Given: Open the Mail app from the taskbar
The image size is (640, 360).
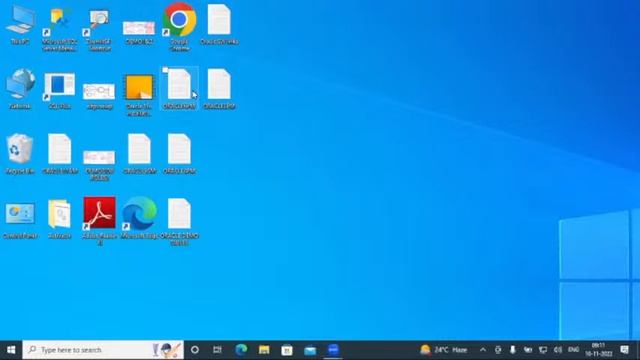Looking at the screenshot, I should pyautogui.click(x=310, y=350).
